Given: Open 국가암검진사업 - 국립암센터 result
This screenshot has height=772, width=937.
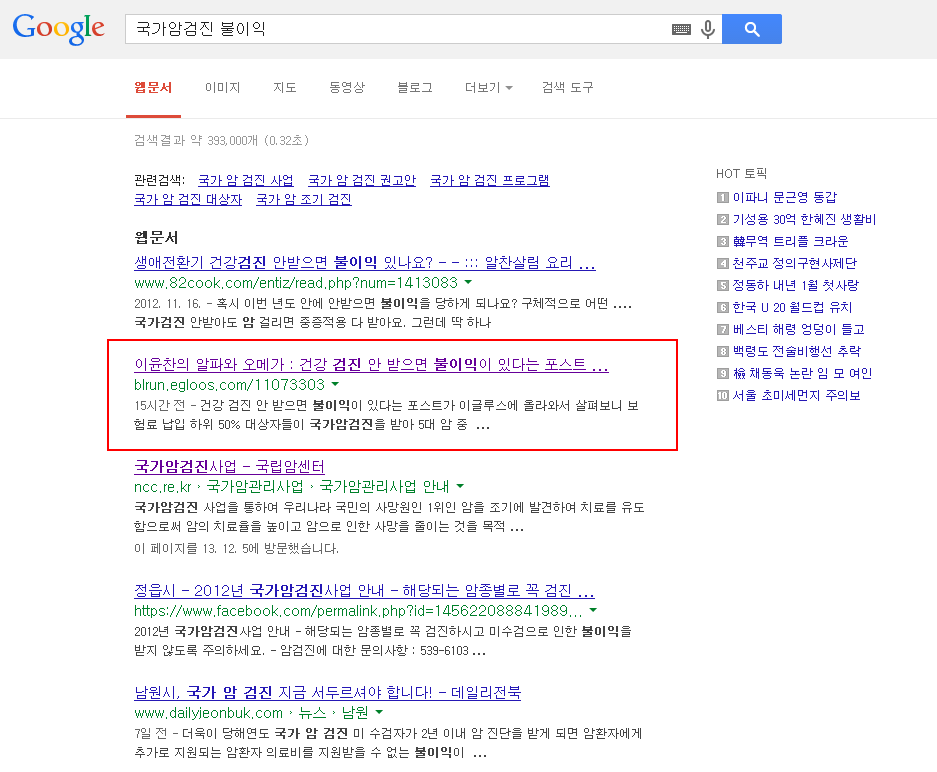Looking at the screenshot, I should click(x=229, y=467).
